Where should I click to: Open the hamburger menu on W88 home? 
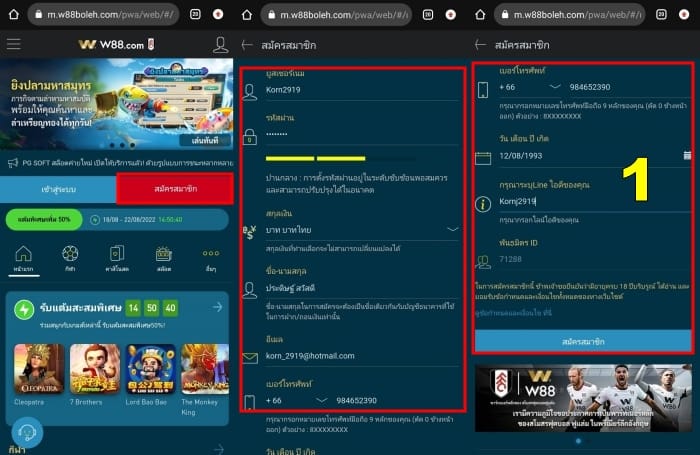click(13, 44)
